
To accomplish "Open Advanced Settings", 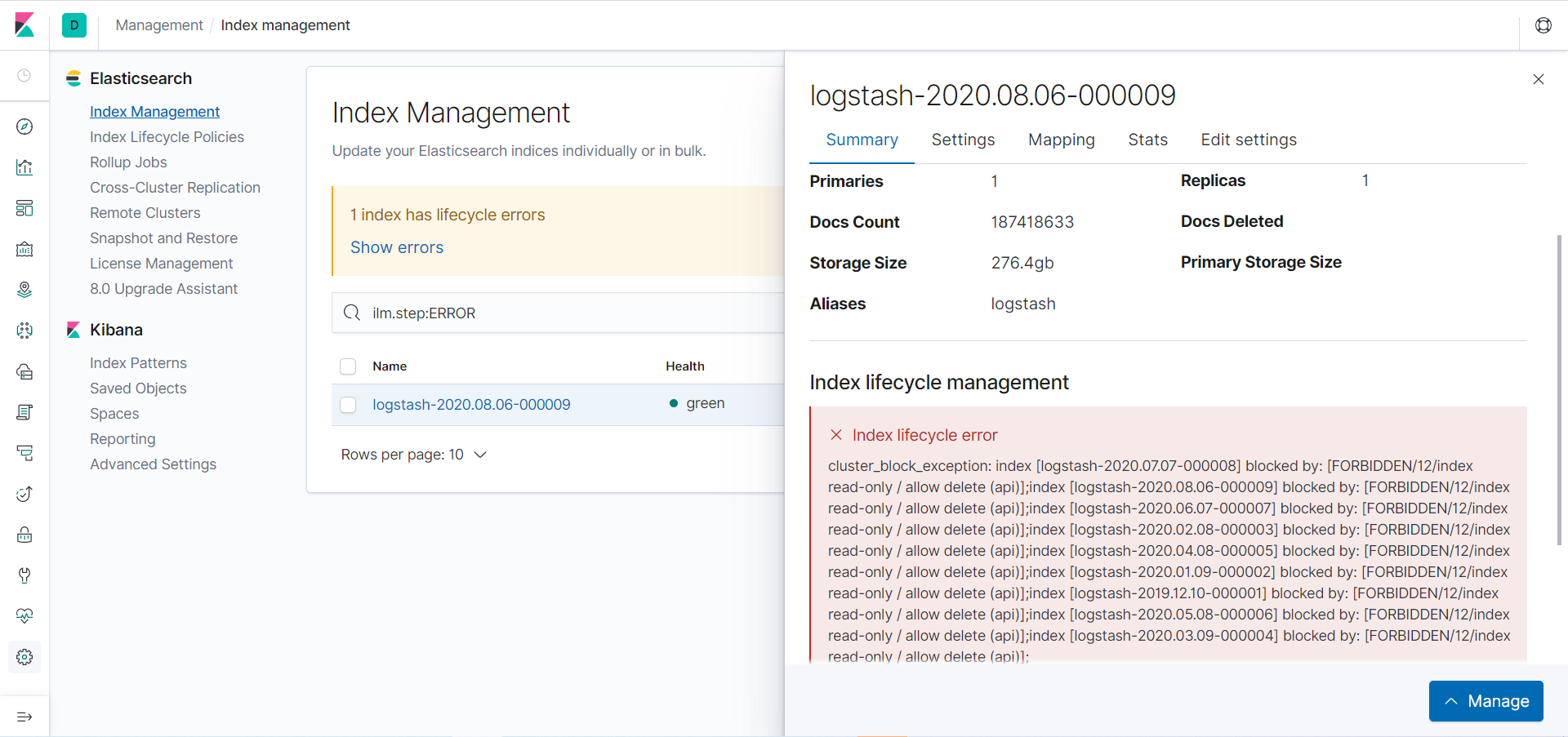I will click(153, 464).
